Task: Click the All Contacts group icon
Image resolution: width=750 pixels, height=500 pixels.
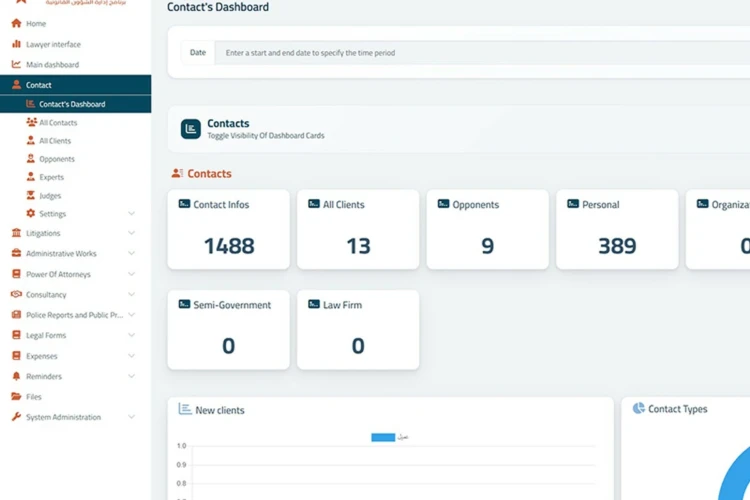Action: 32,122
